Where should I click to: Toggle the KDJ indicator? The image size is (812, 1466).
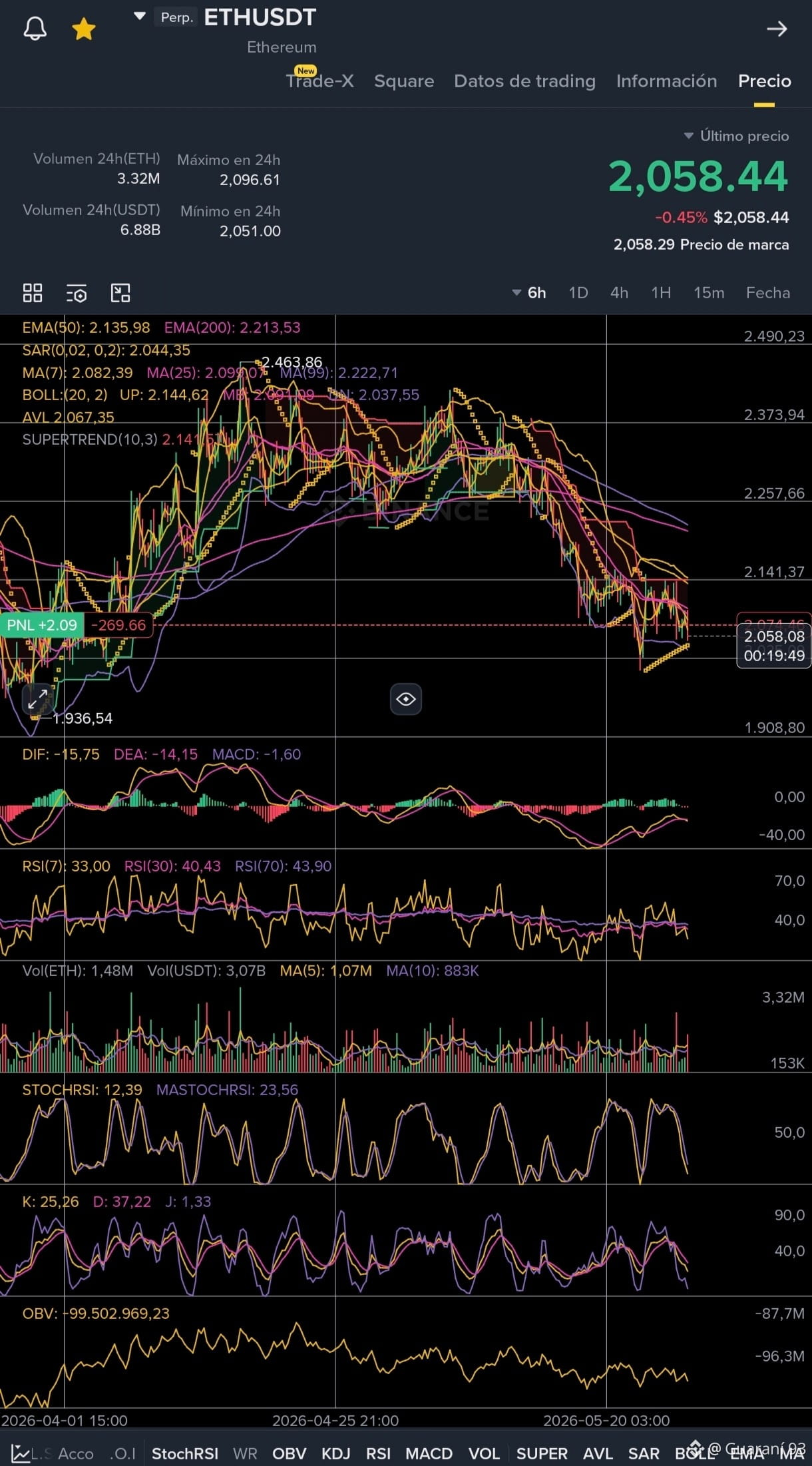point(336,1454)
